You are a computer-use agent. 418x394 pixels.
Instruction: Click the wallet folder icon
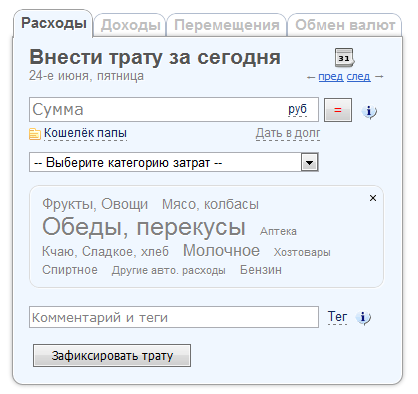click(x=35, y=134)
